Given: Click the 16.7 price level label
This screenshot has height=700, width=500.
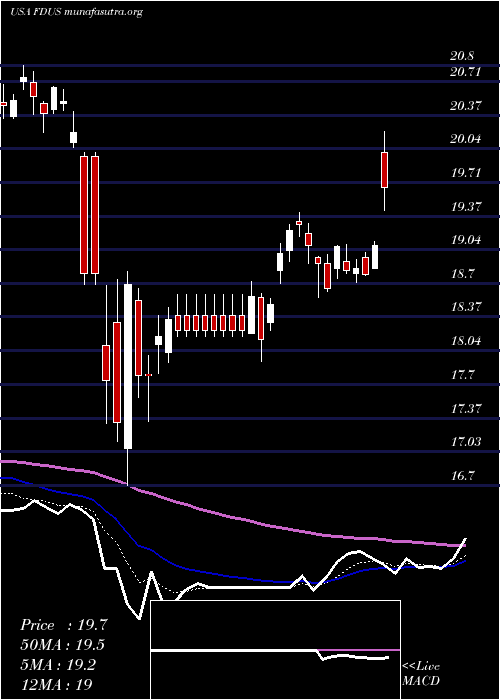Looking at the screenshot, I should [462, 476].
